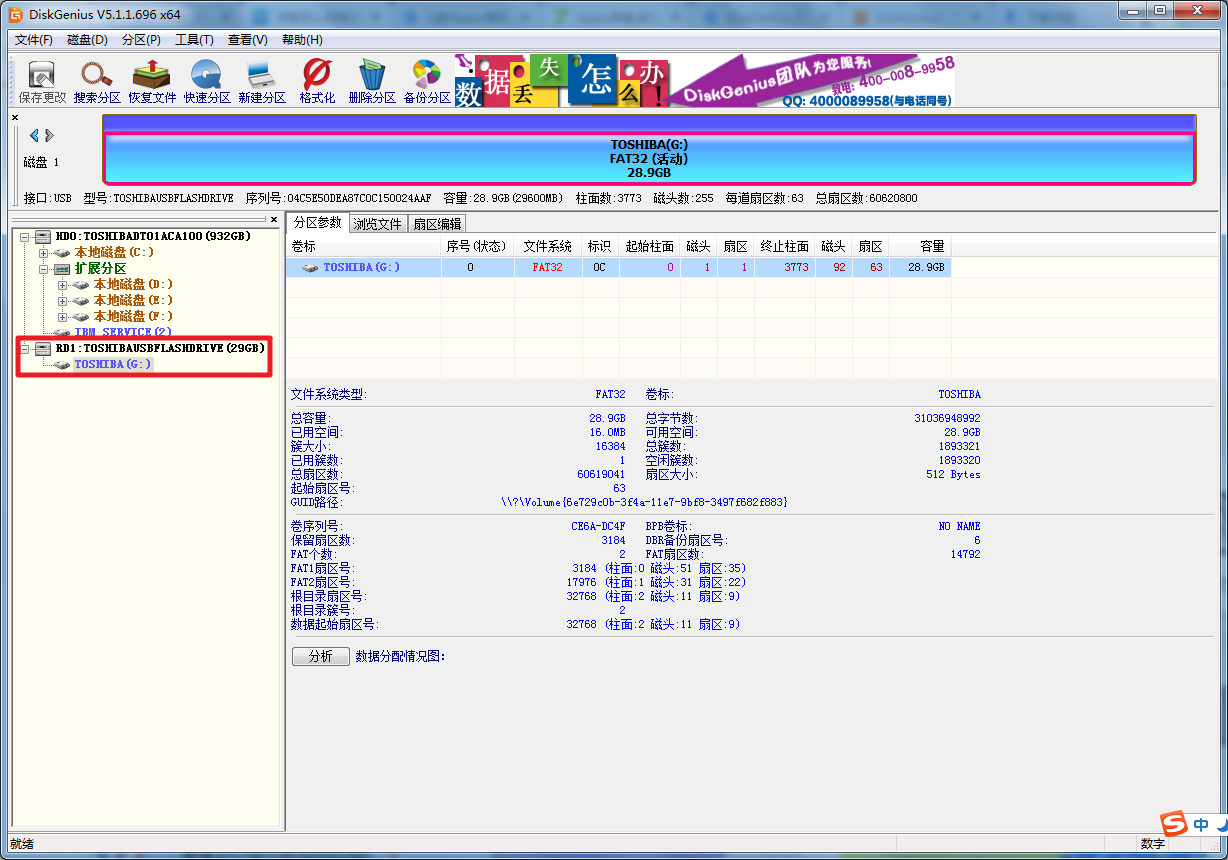Click the TOSHIBA(G:) FAT32 partition bar
Image resolution: width=1228 pixels, height=860 pixels.
coord(649,158)
